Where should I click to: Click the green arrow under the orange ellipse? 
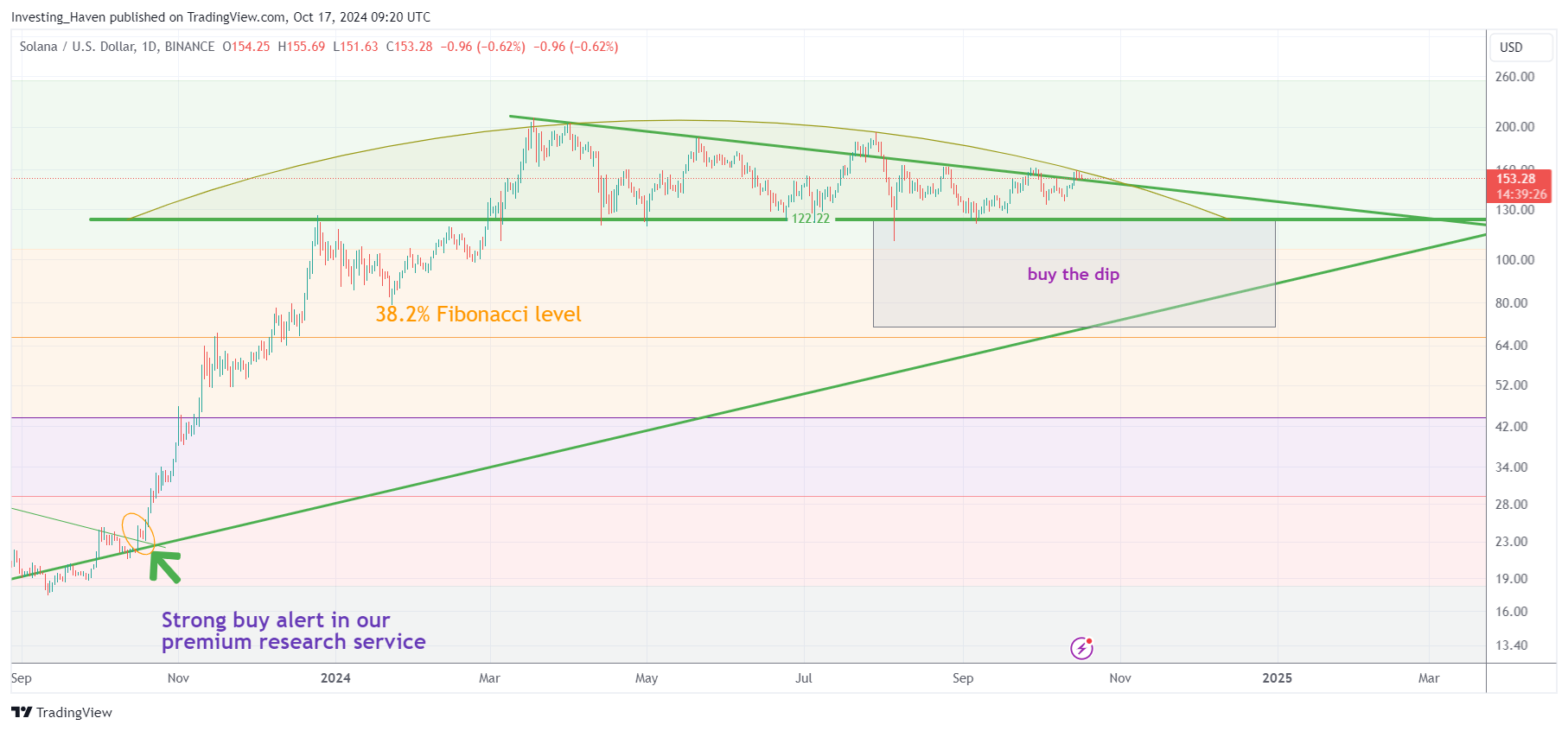(x=164, y=566)
